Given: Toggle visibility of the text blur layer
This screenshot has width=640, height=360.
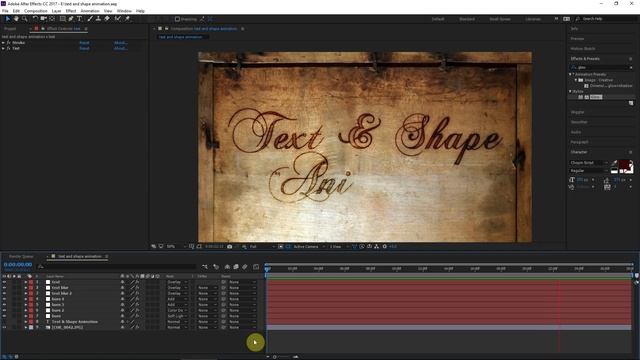Looking at the screenshot, I should 4,288.
